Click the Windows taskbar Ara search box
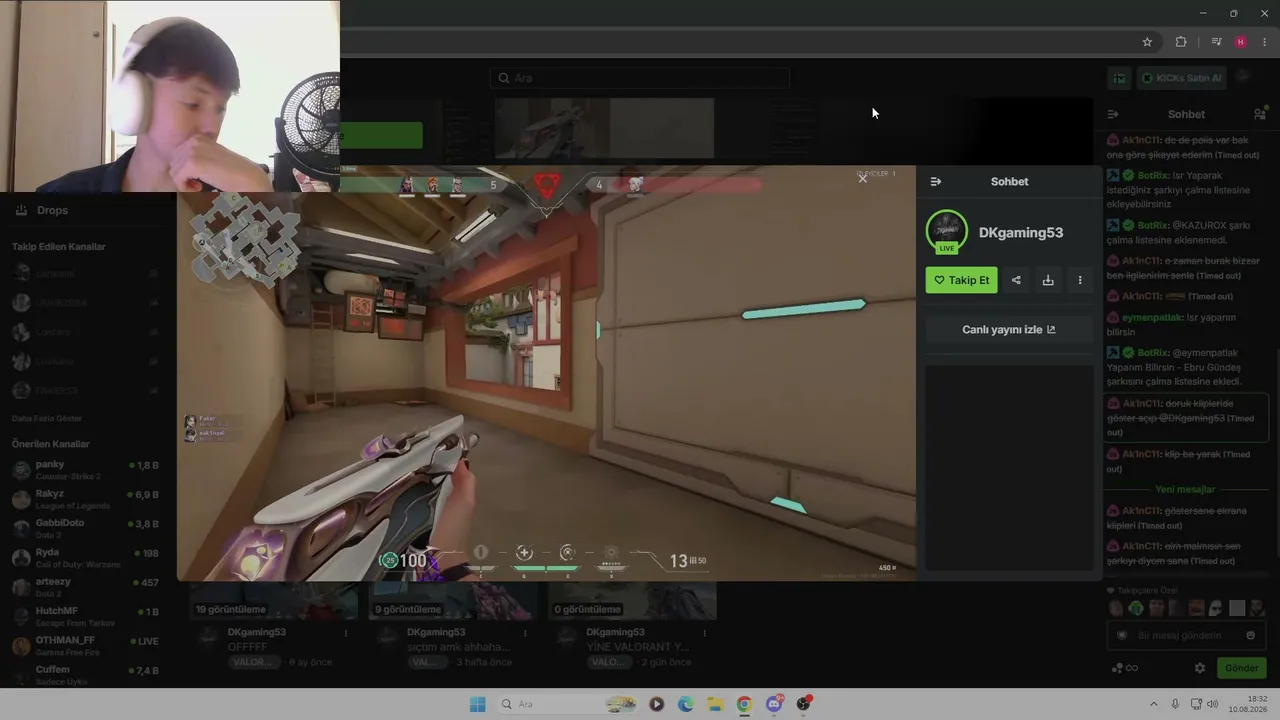The width and height of the screenshot is (1280, 720). (x=569, y=704)
